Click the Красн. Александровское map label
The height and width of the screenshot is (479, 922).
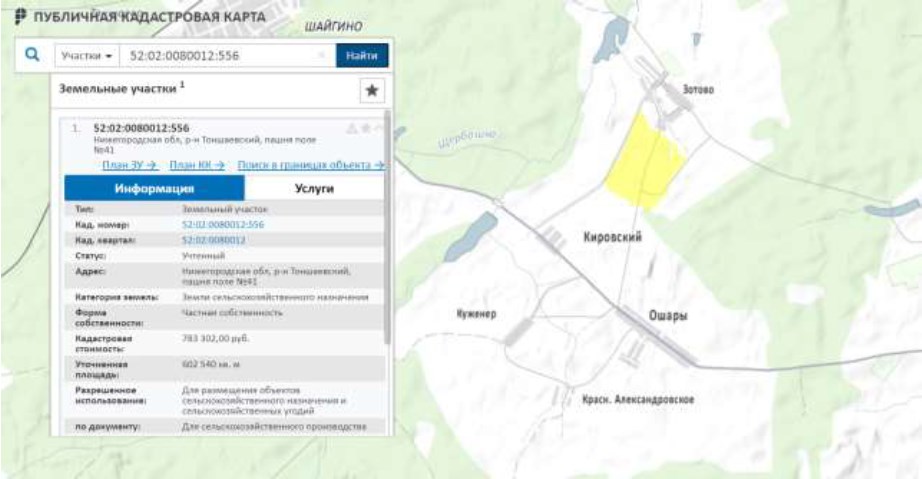(x=638, y=400)
